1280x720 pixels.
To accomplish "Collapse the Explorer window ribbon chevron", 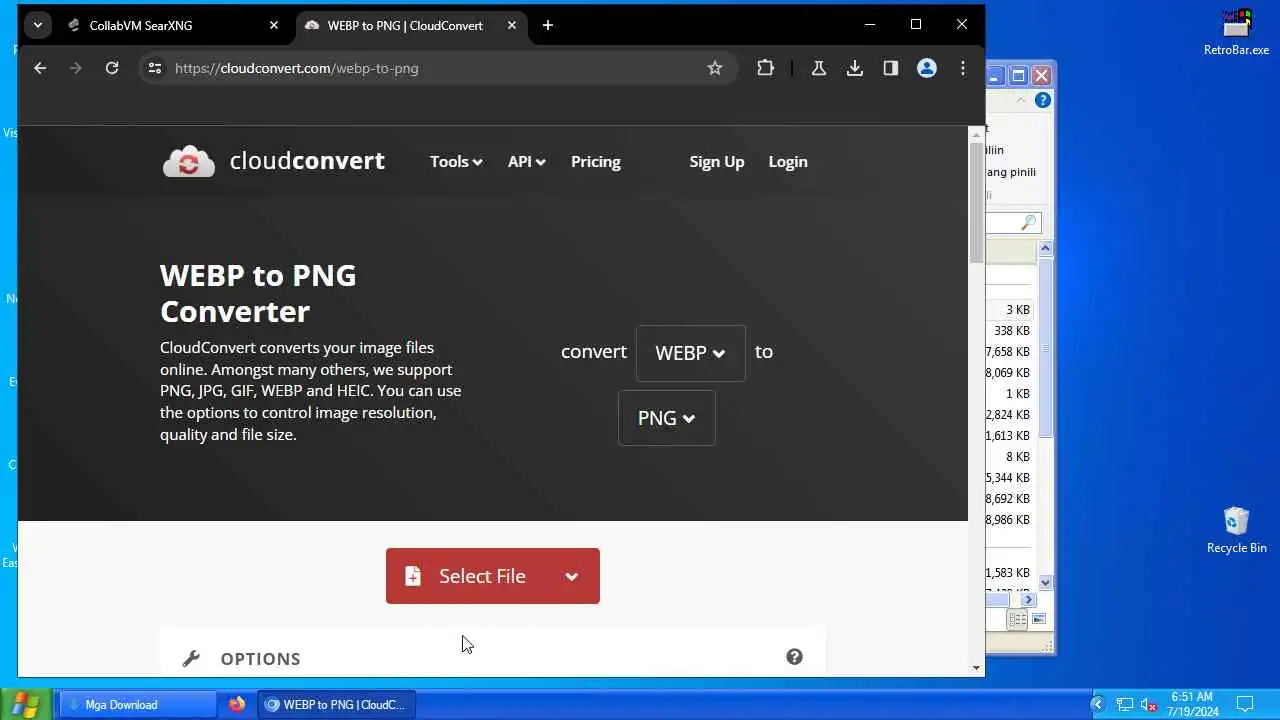I will click(1021, 100).
